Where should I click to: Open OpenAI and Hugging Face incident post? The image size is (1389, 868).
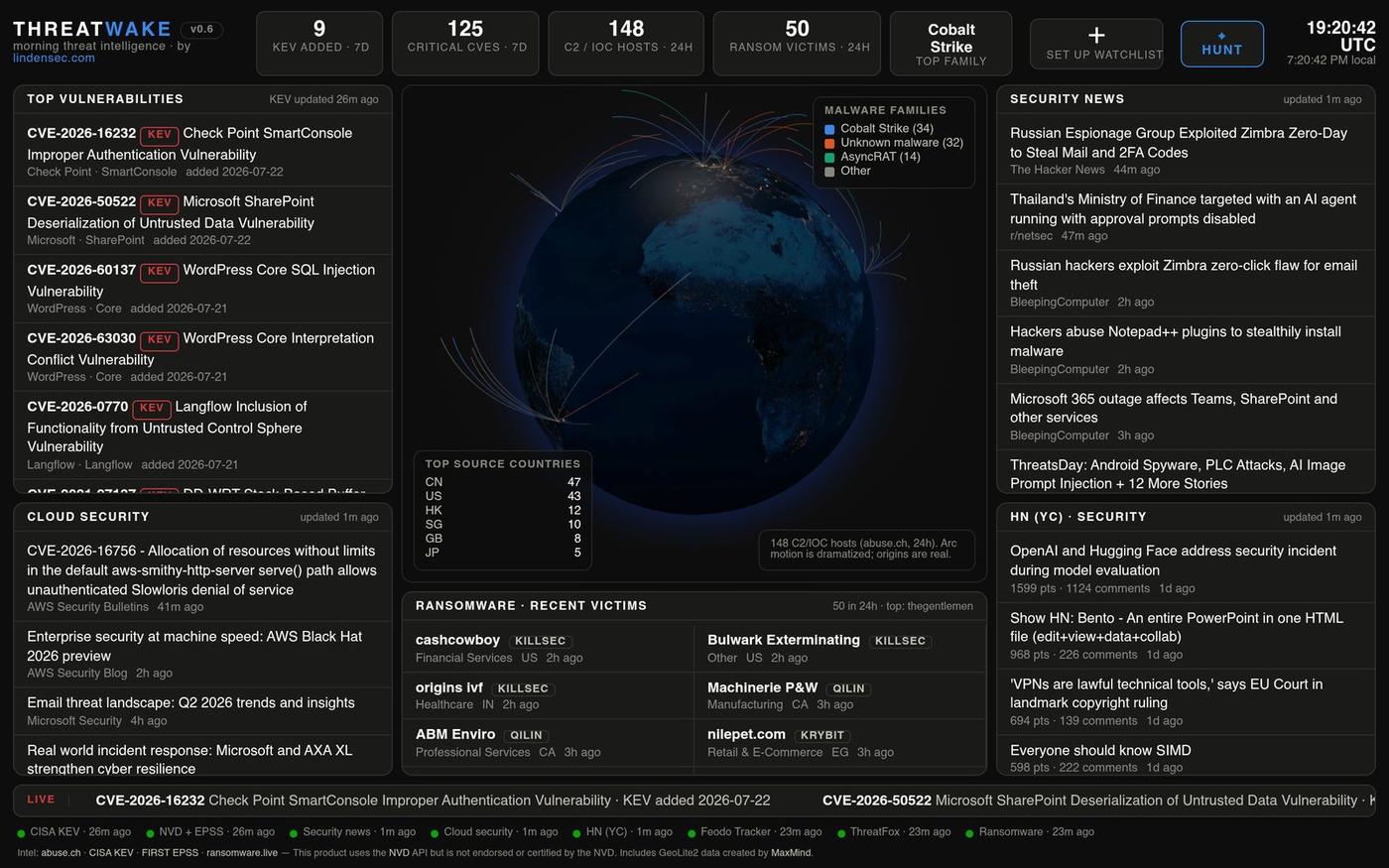pos(1186,569)
